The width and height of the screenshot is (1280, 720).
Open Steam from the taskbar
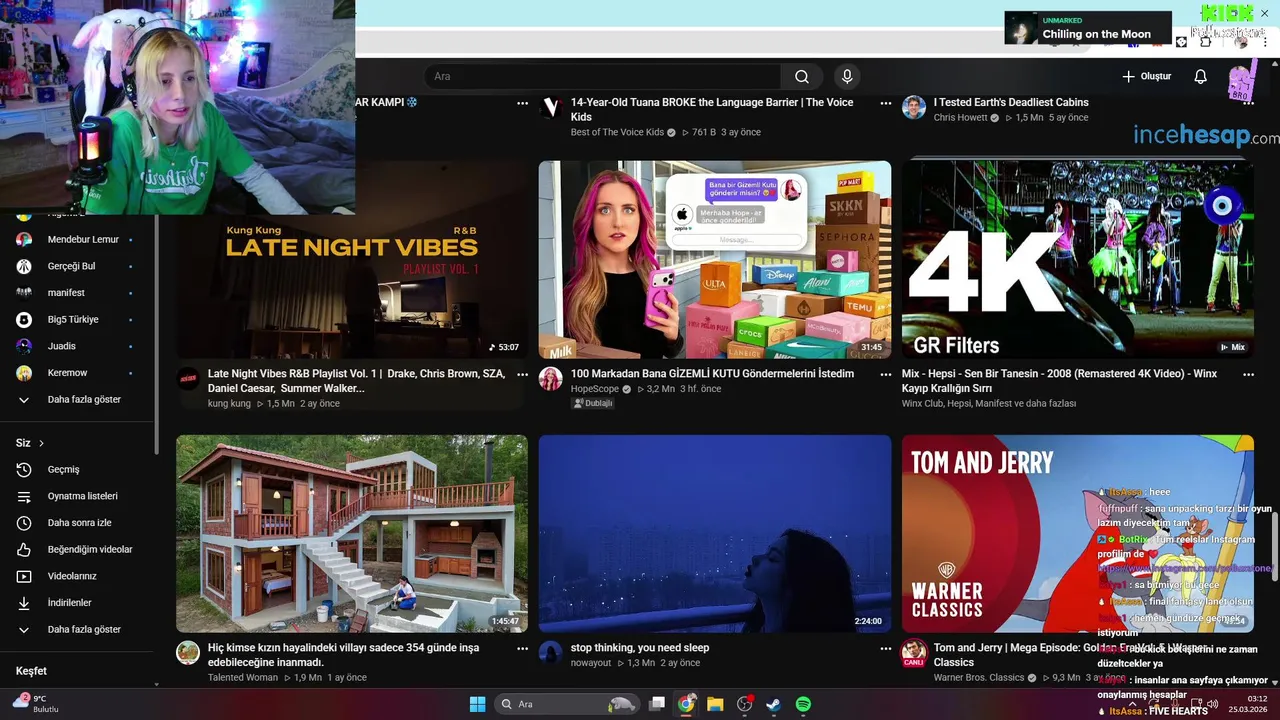pyautogui.click(x=773, y=704)
